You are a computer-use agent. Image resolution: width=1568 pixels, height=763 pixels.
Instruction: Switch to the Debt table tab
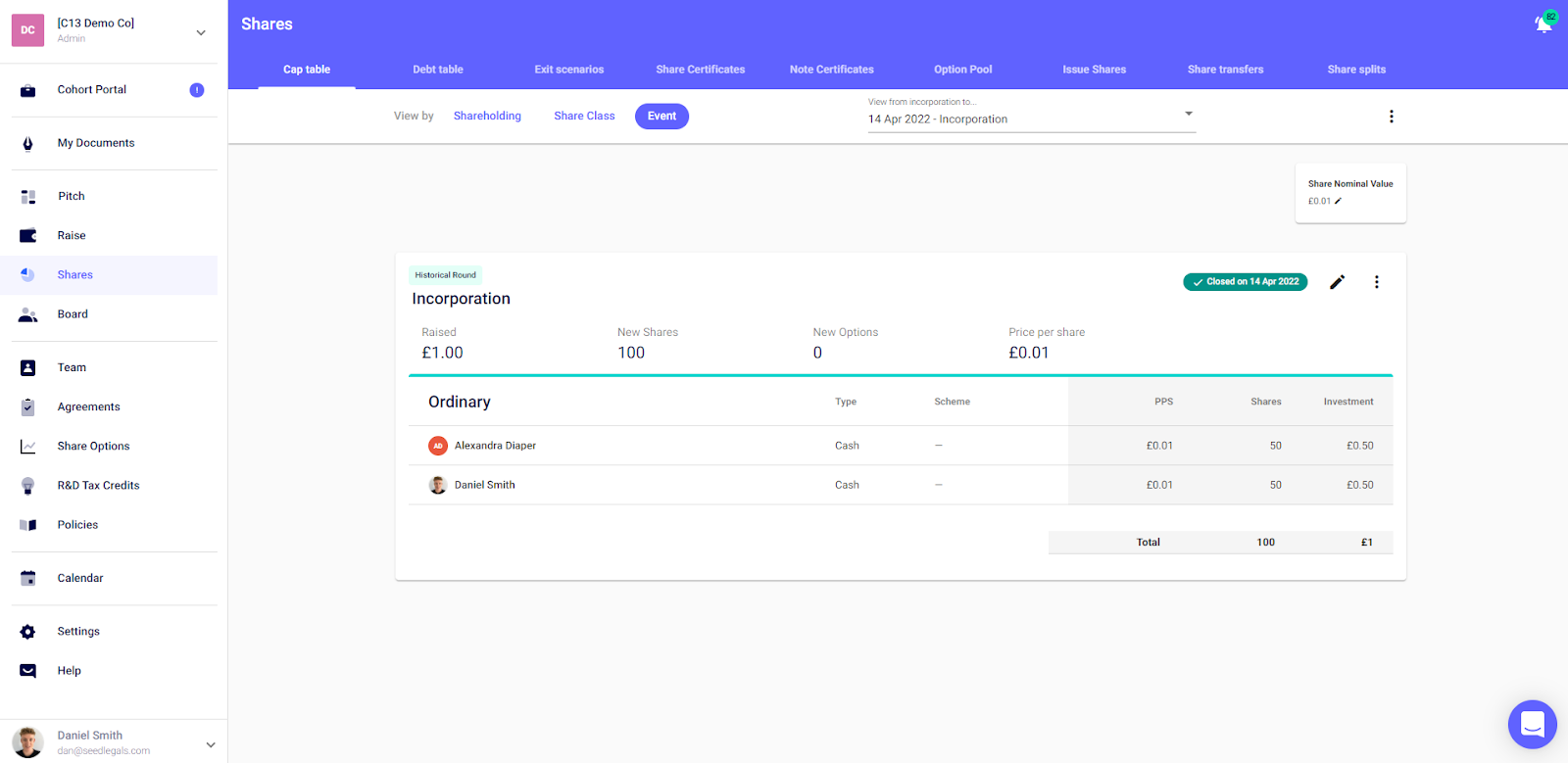(x=437, y=70)
